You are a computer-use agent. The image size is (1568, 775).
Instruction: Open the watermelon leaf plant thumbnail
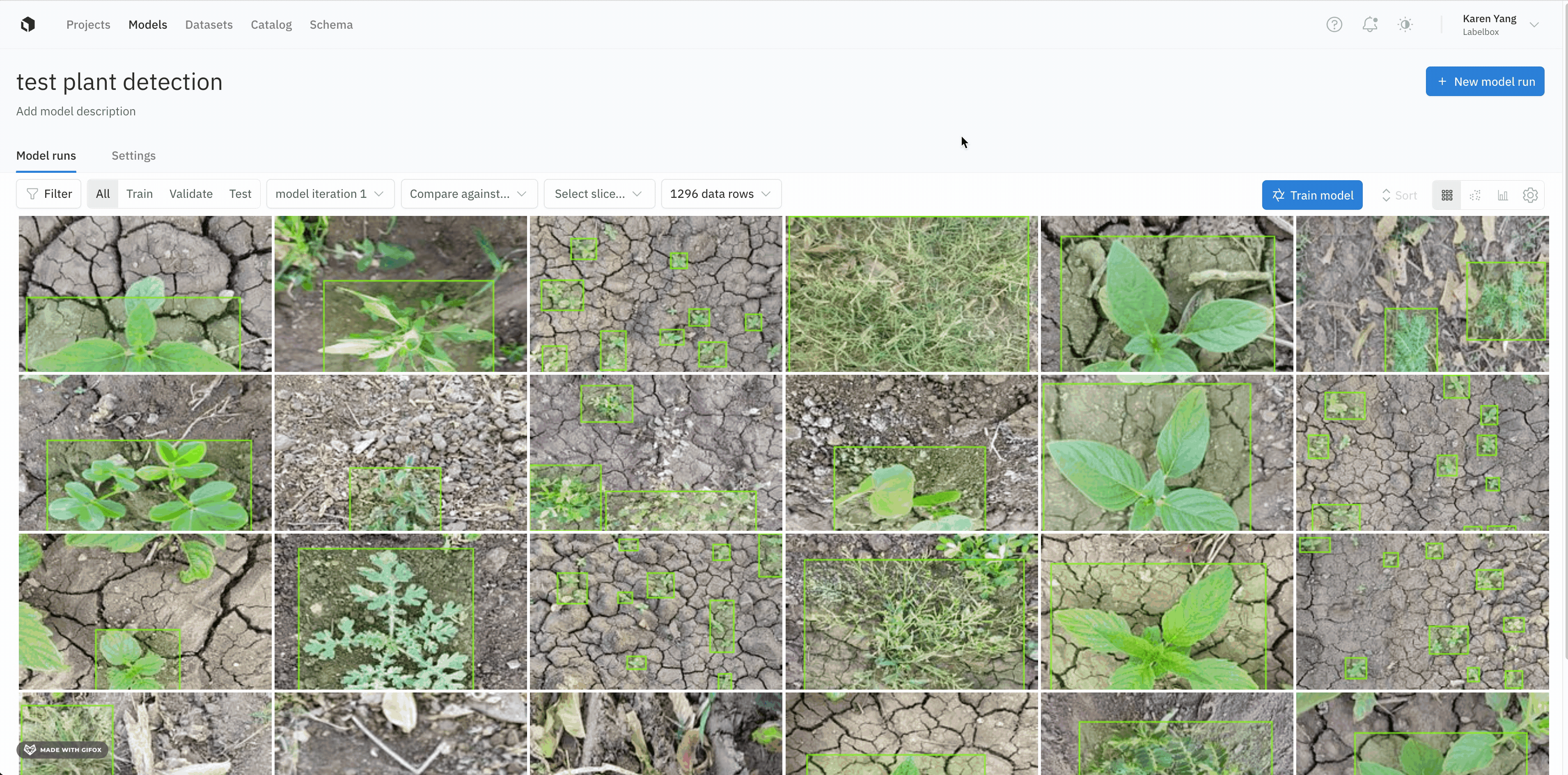[400, 611]
